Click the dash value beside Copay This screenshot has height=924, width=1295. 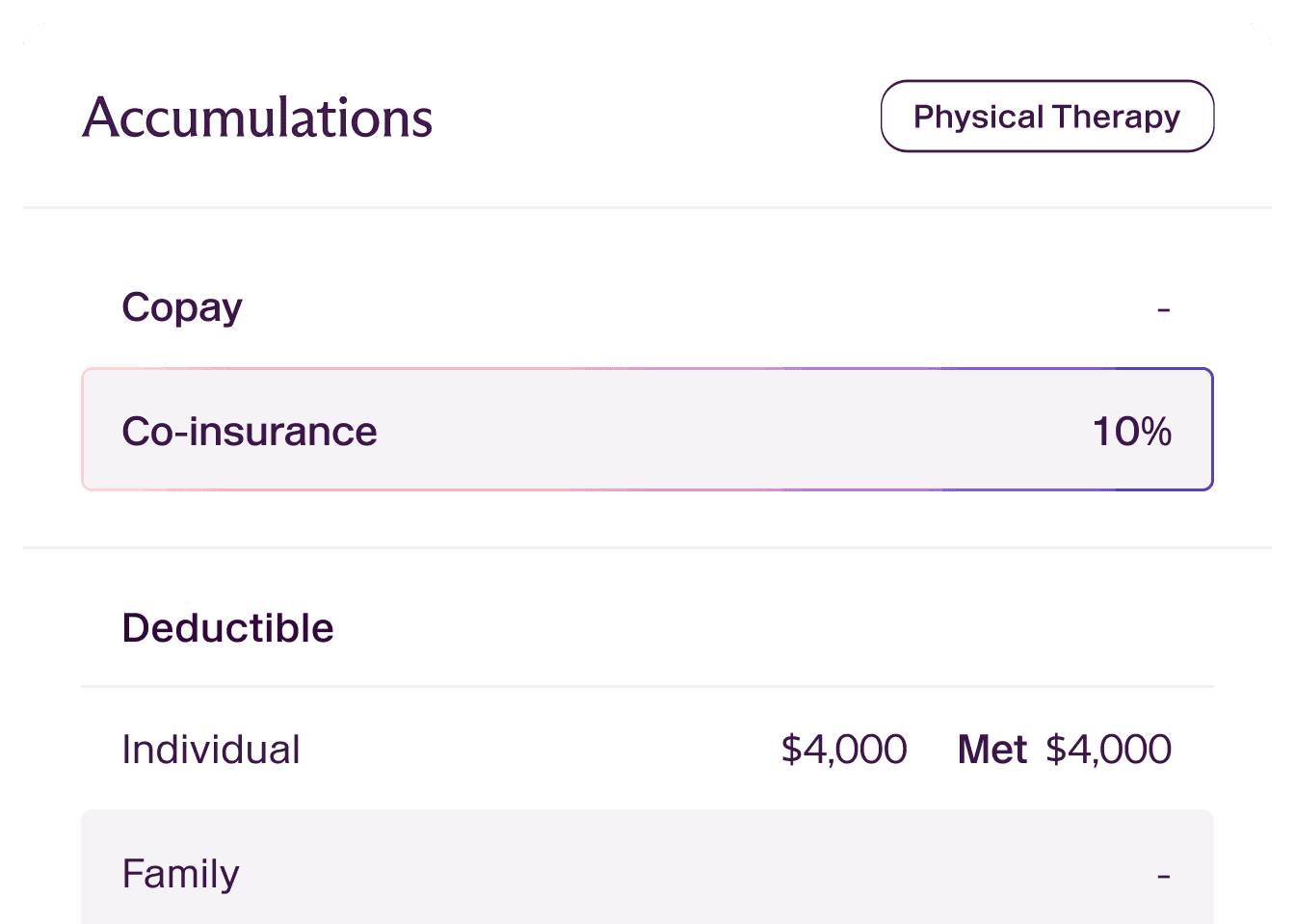click(1163, 309)
